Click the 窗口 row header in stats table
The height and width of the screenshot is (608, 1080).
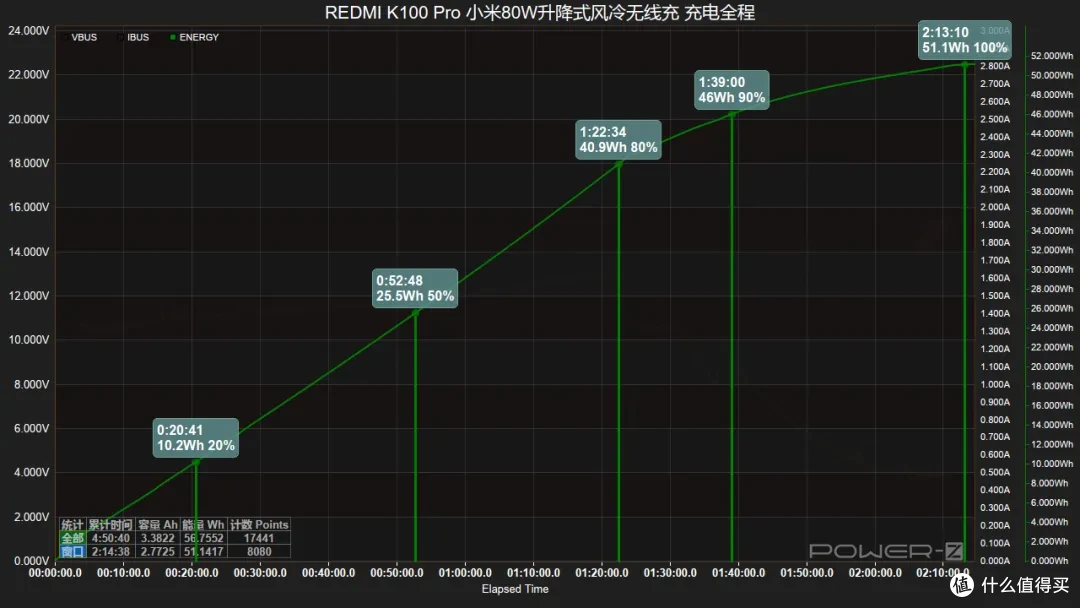click(72, 552)
